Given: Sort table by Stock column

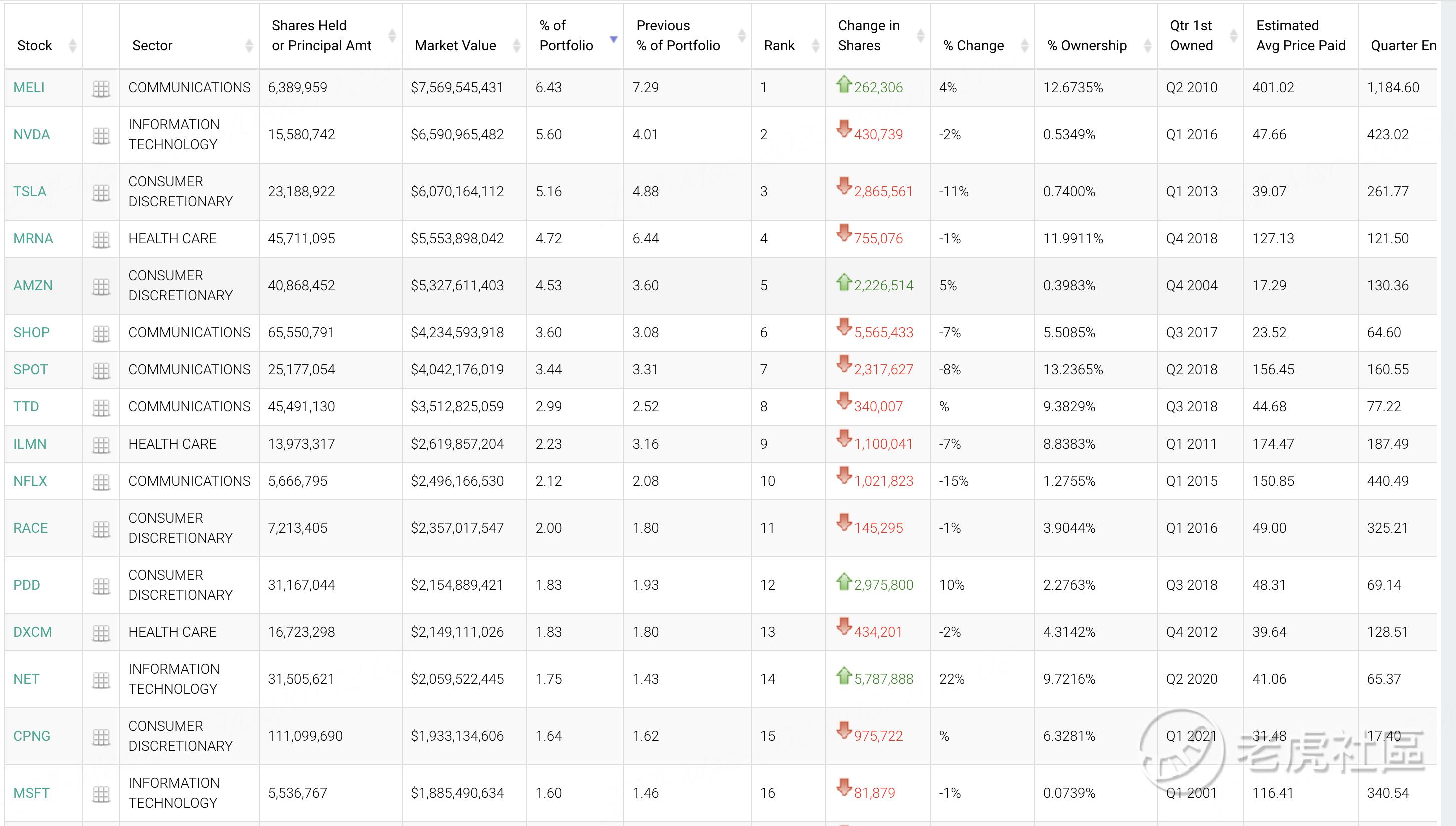Looking at the screenshot, I should [35, 46].
